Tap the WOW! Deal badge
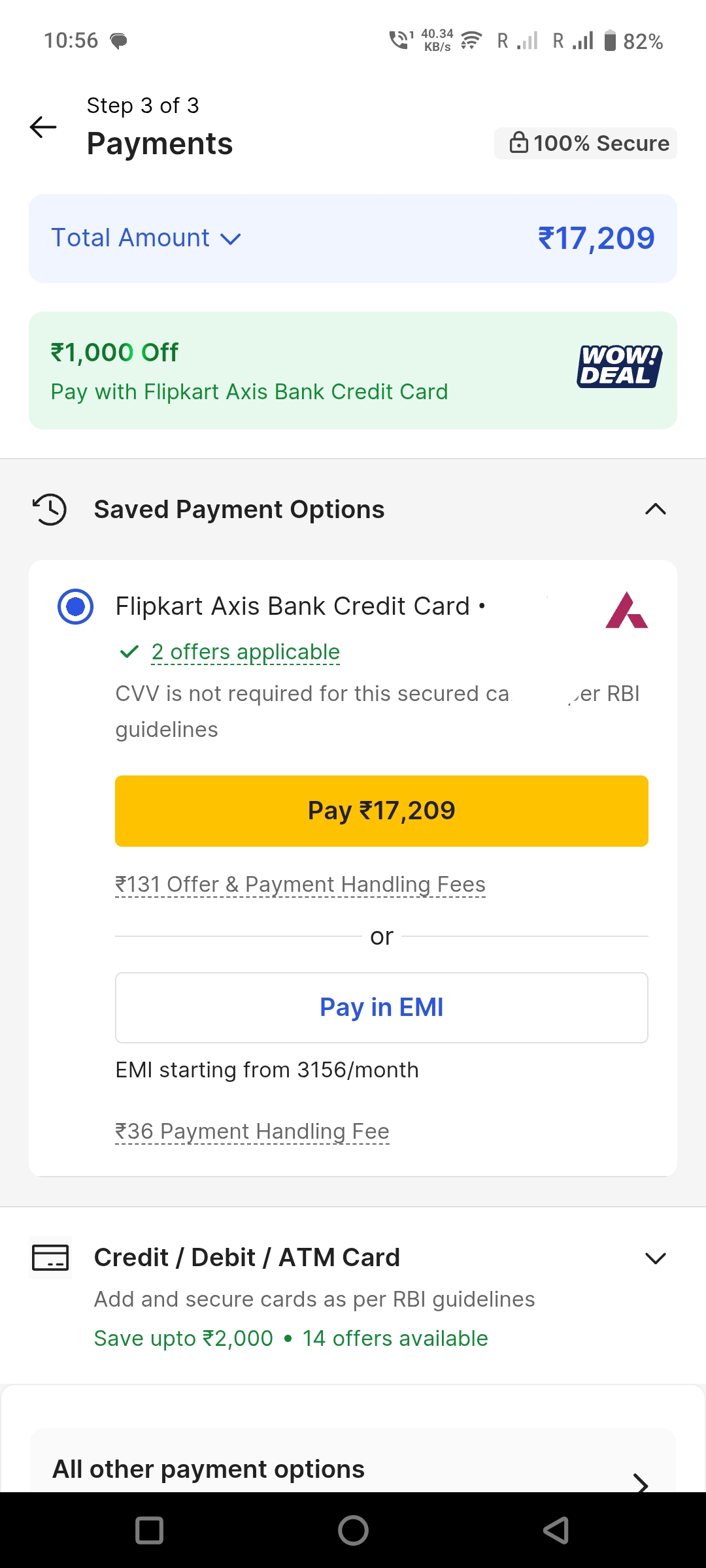This screenshot has width=706, height=1568. pos(618,367)
